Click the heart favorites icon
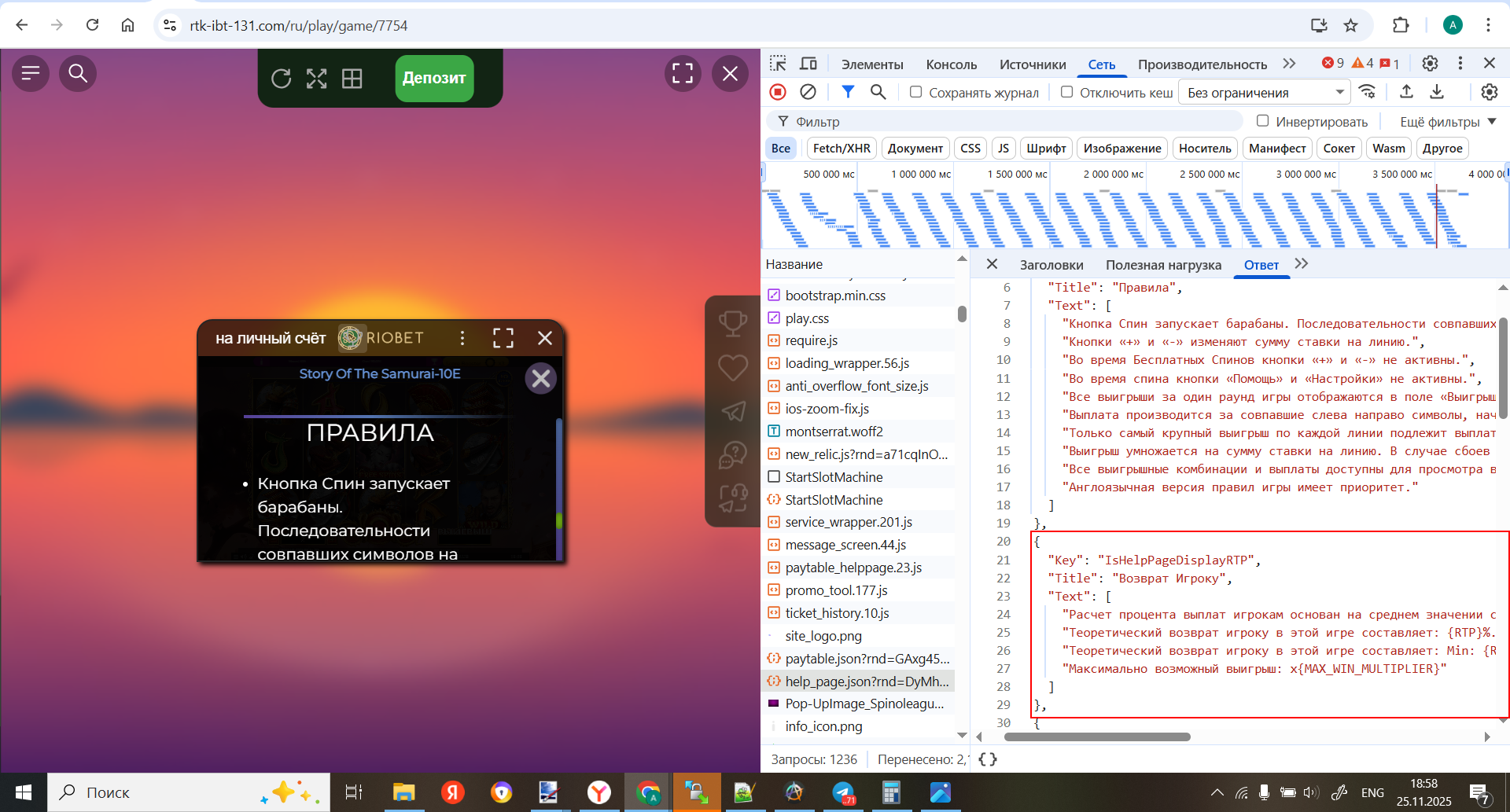This screenshot has width=1510, height=812. tap(732, 367)
